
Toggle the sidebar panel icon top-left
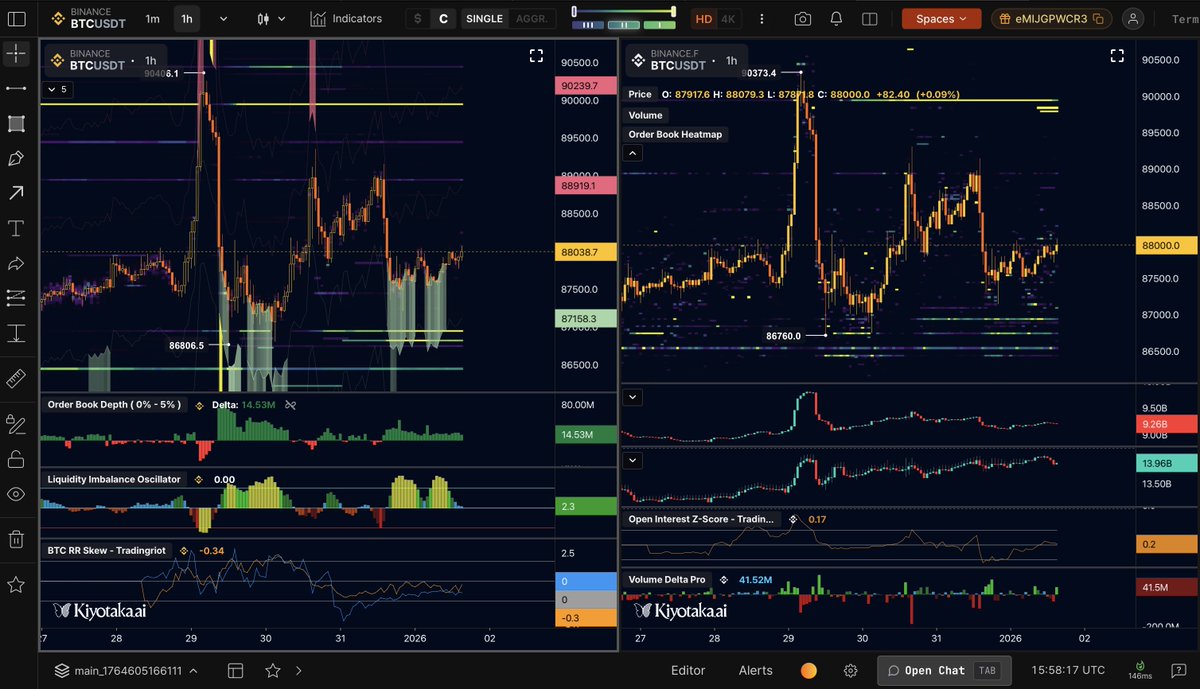click(x=17, y=18)
